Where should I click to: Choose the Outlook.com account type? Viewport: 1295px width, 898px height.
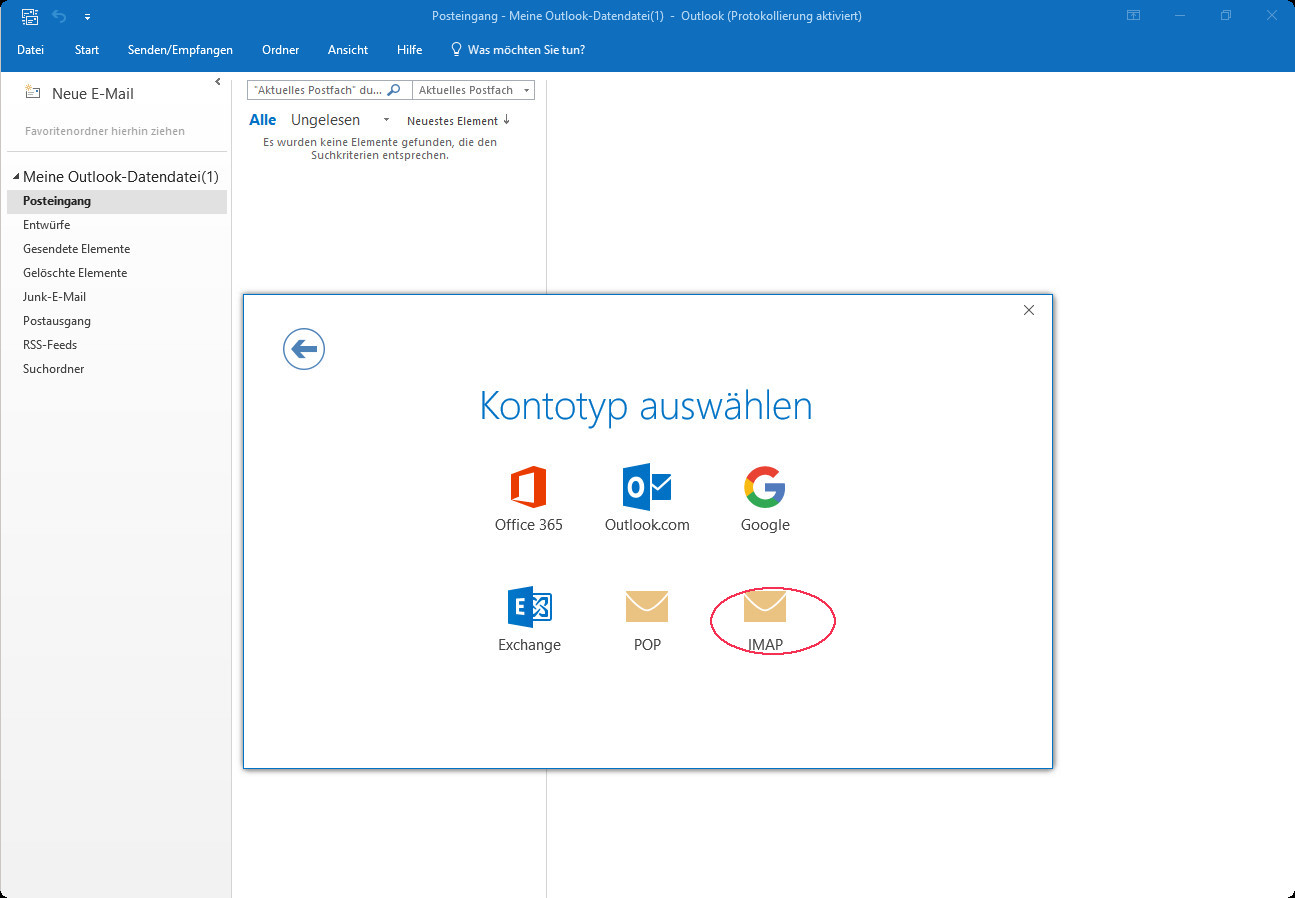[x=647, y=498]
